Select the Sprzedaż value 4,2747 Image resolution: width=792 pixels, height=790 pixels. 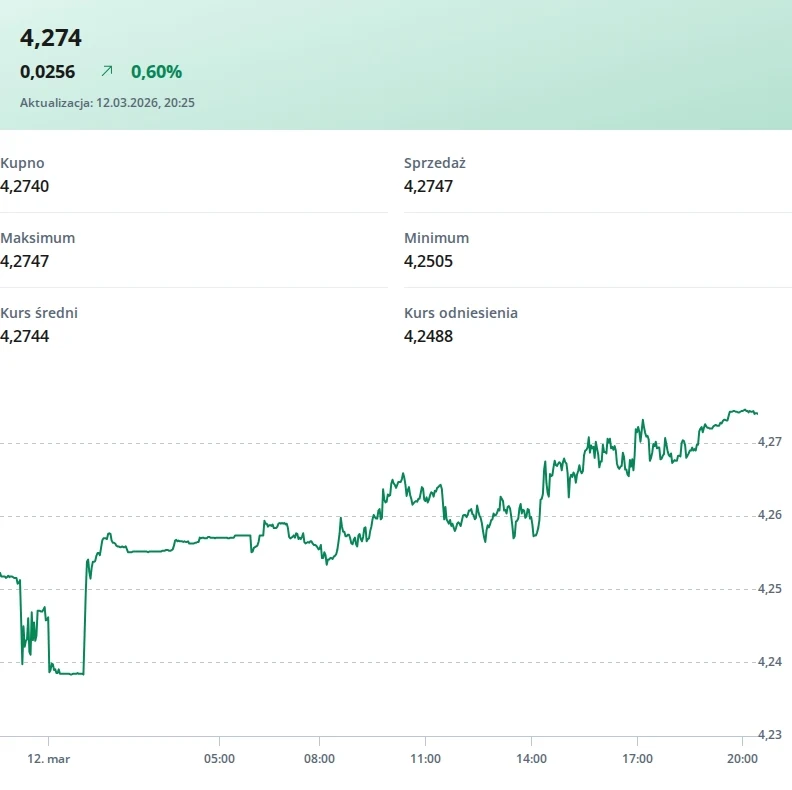pyautogui.click(x=429, y=186)
